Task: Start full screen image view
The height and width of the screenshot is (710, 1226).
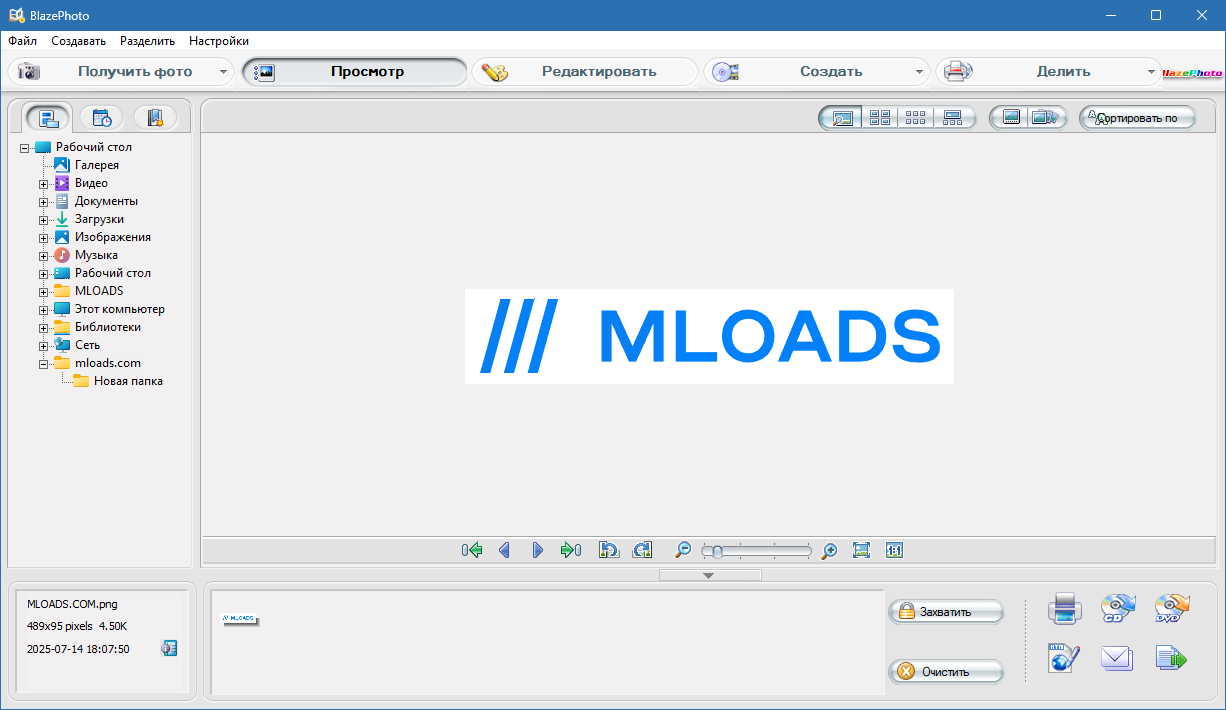Action: [1011, 118]
